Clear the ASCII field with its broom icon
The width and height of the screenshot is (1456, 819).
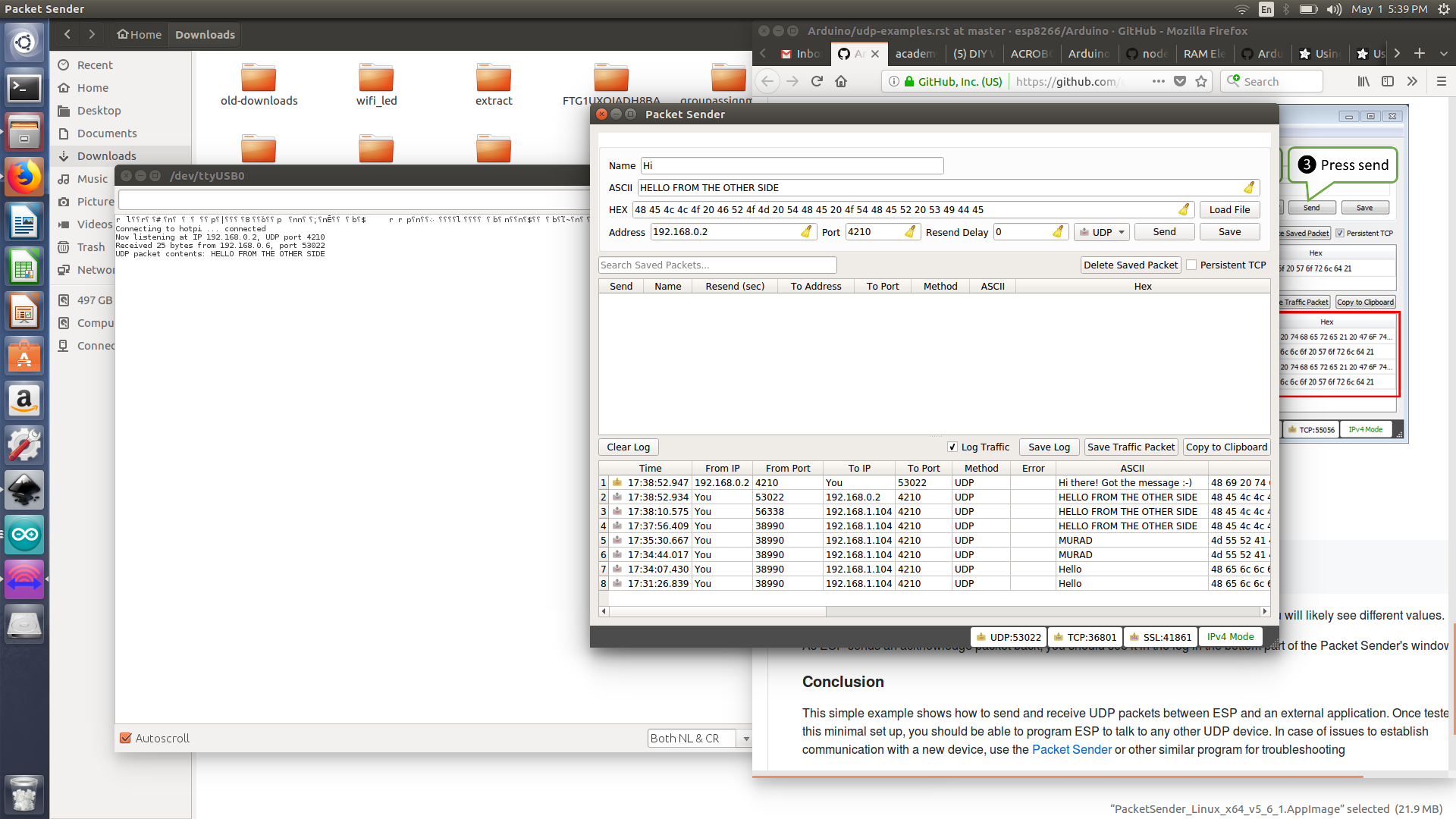(x=1249, y=187)
